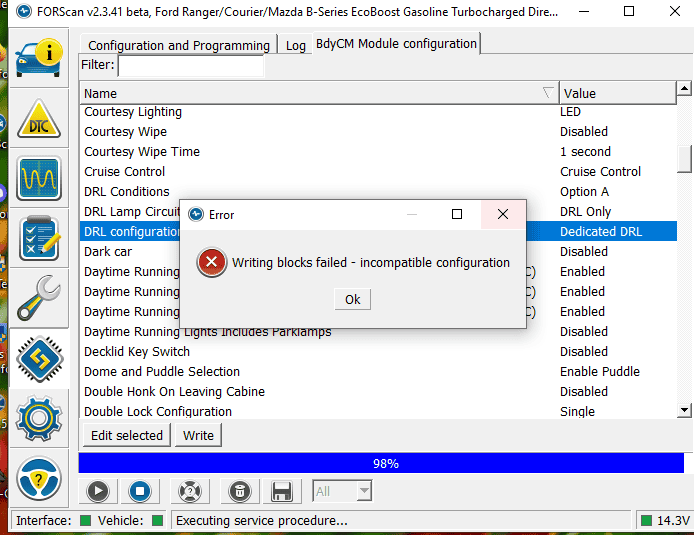Open the DTC trouble codes section
The height and width of the screenshot is (535, 694).
click(39, 118)
